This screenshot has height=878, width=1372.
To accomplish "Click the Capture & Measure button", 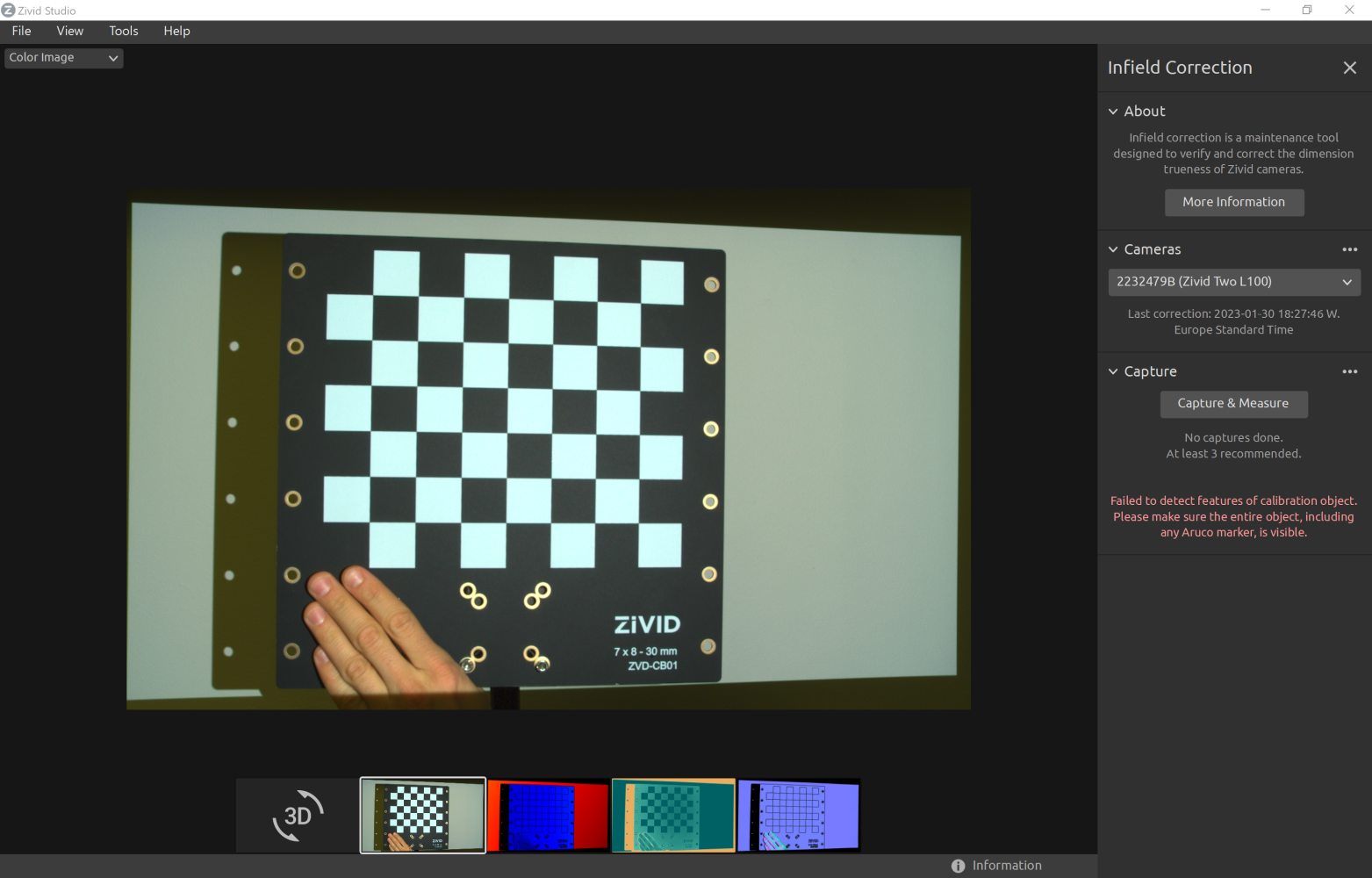I will coord(1233,404).
